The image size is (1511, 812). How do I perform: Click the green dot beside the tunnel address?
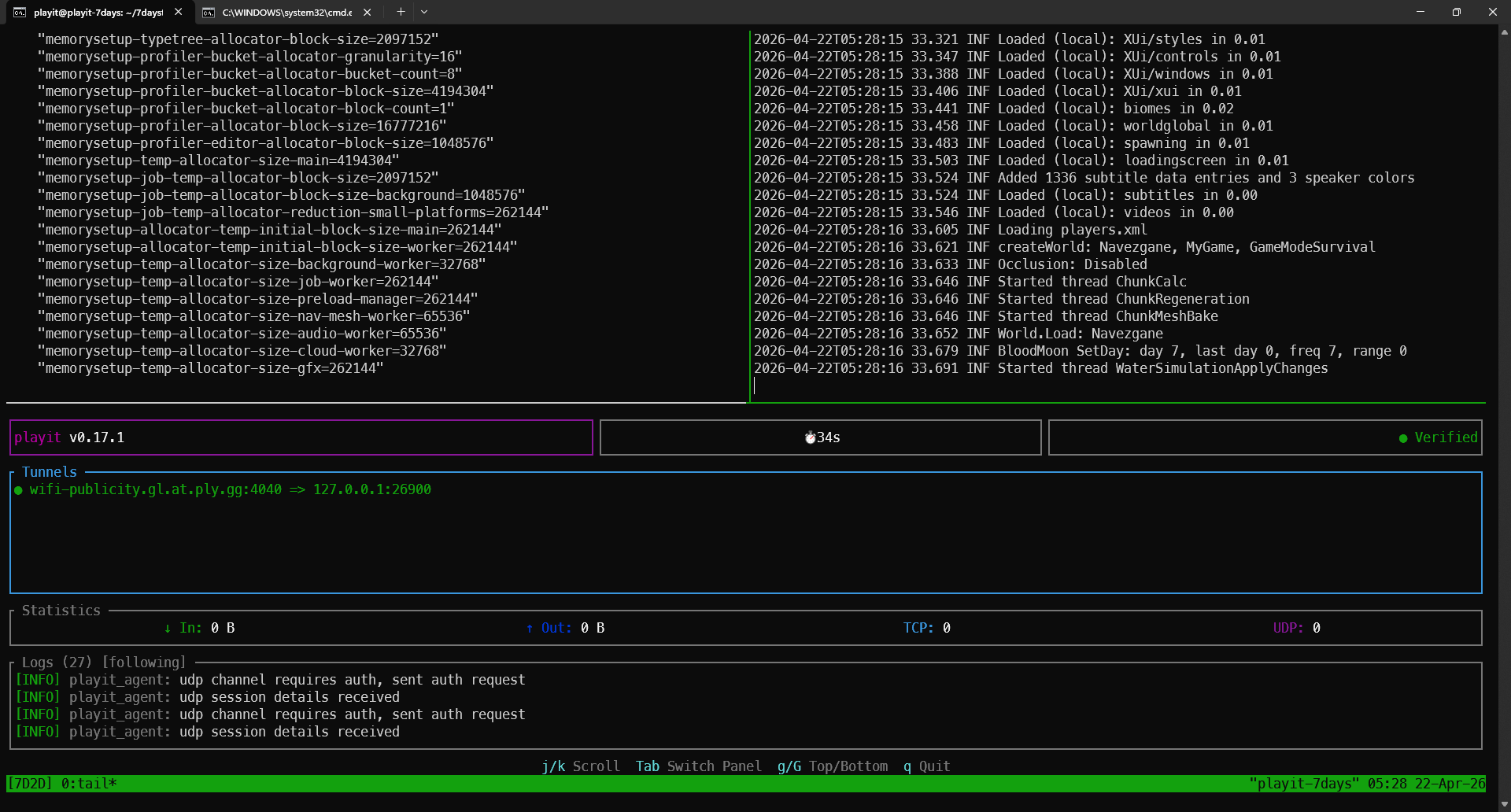click(x=18, y=490)
